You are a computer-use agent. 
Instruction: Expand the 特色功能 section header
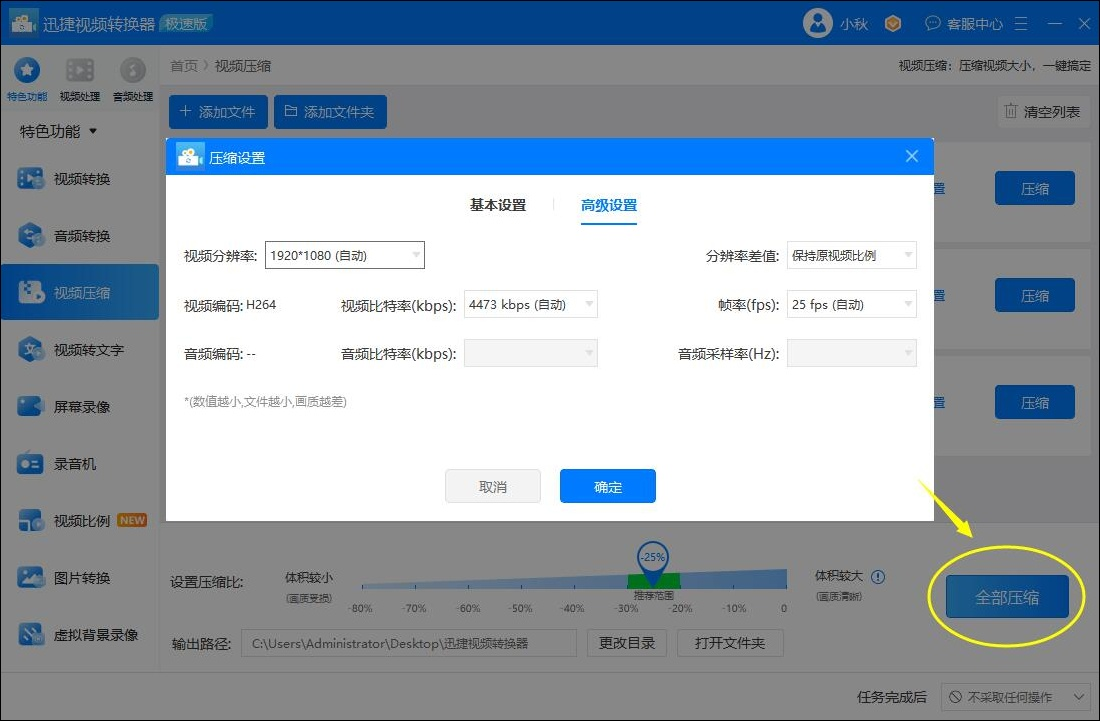coord(58,131)
